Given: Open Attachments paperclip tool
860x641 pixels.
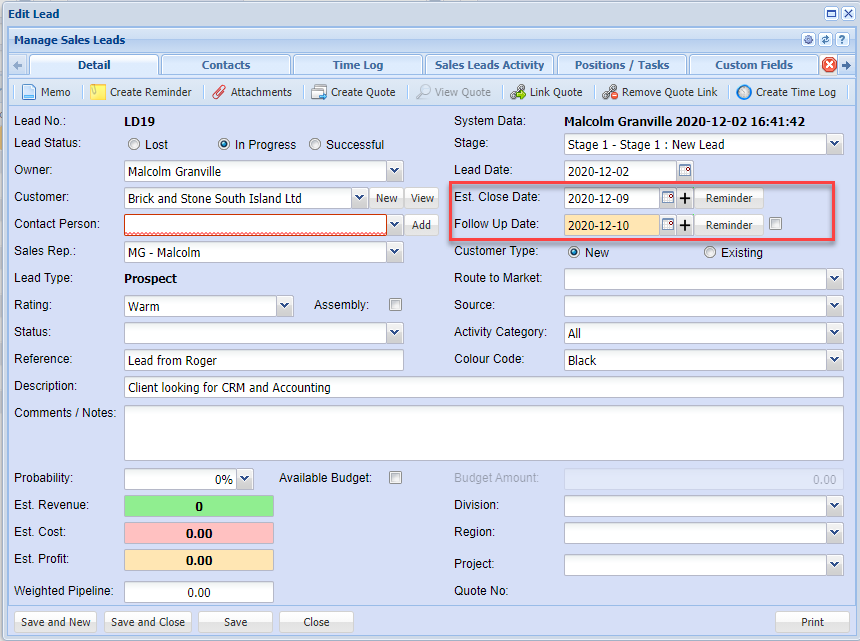Looking at the screenshot, I should click(x=219, y=92).
